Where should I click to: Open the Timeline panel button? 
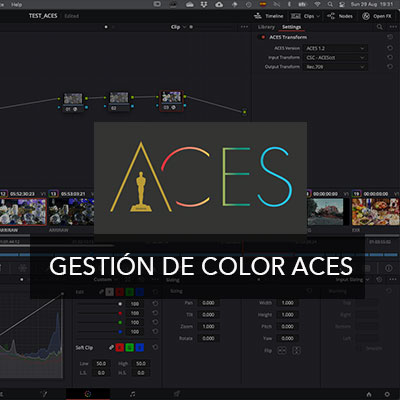pyautogui.click(x=268, y=16)
